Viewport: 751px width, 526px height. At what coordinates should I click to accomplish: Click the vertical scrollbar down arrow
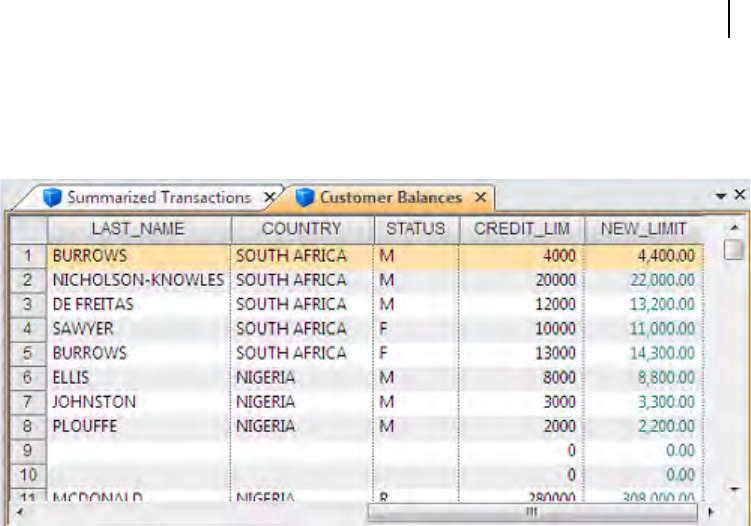(x=734, y=489)
